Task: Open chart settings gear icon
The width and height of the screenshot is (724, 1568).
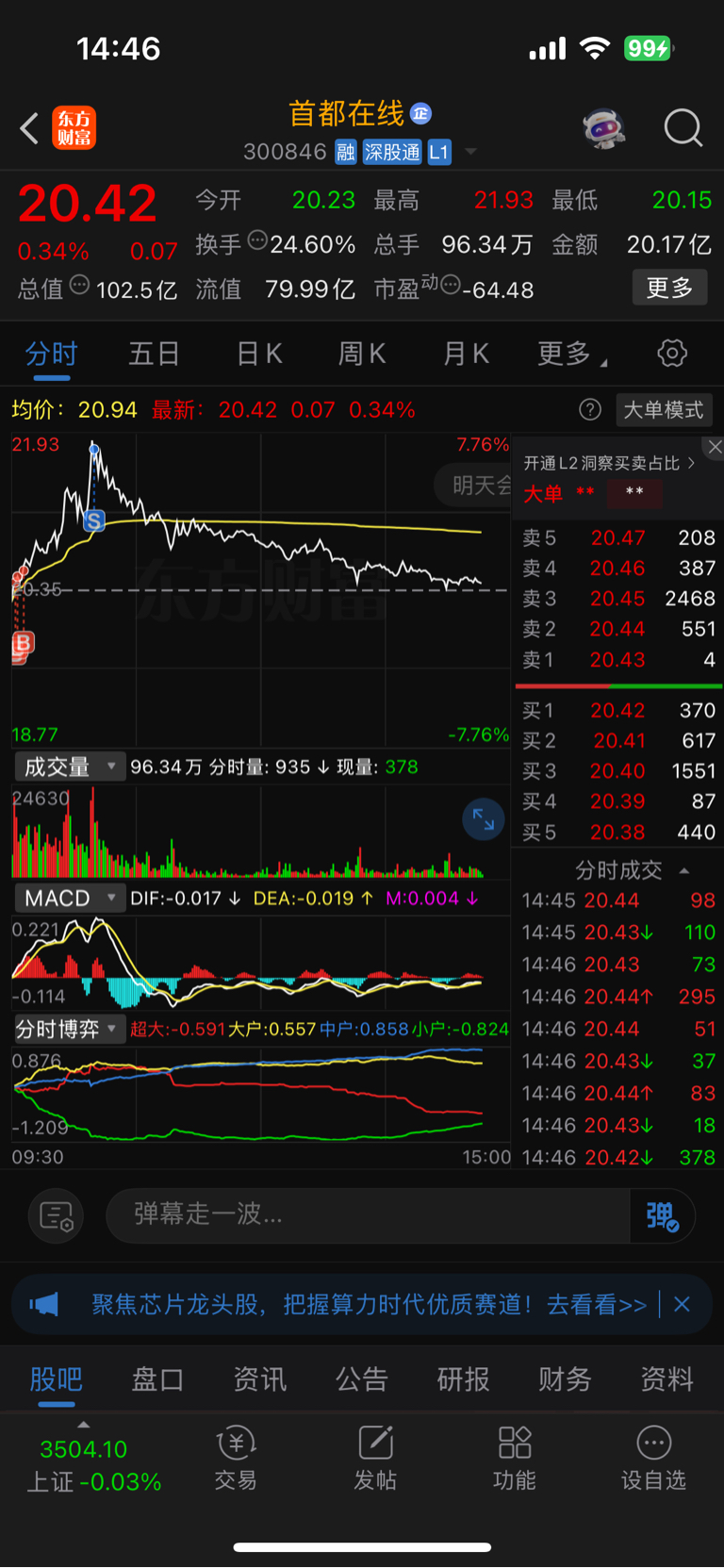Action: tap(672, 354)
